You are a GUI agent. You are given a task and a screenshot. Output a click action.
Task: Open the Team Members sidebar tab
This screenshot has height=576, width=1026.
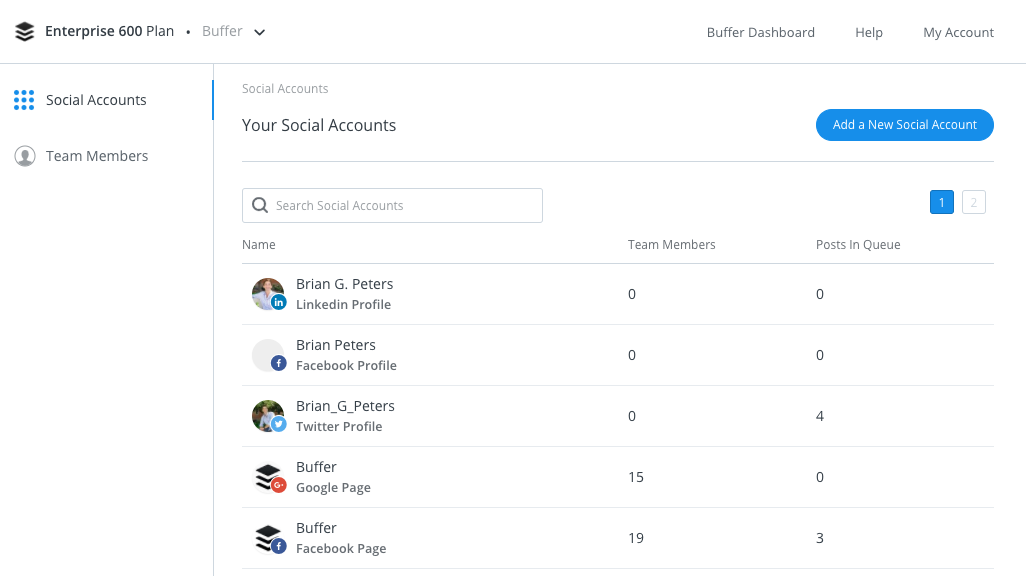(x=97, y=156)
